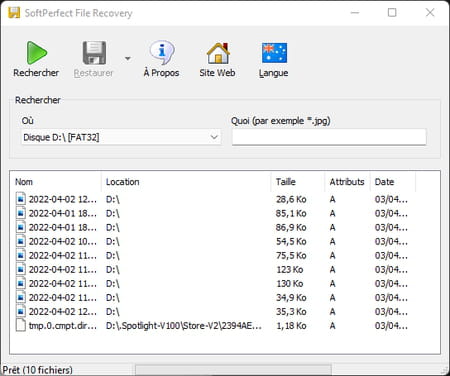Click the SoftPerfect File Recovery title icon
The height and width of the screenshot is (376, 450).
[x=14, y=13]
